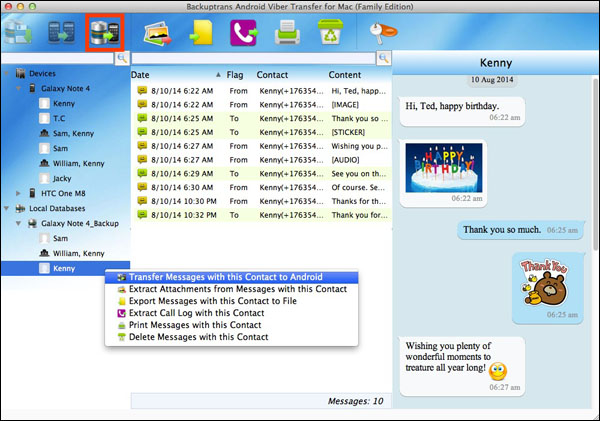The height and width of the screenshot is (421, 600).
Task: Select the 6:22 AM 'Hi, Ted, happ...' message row
Action: pyautogui.click(x=263, y=91)
